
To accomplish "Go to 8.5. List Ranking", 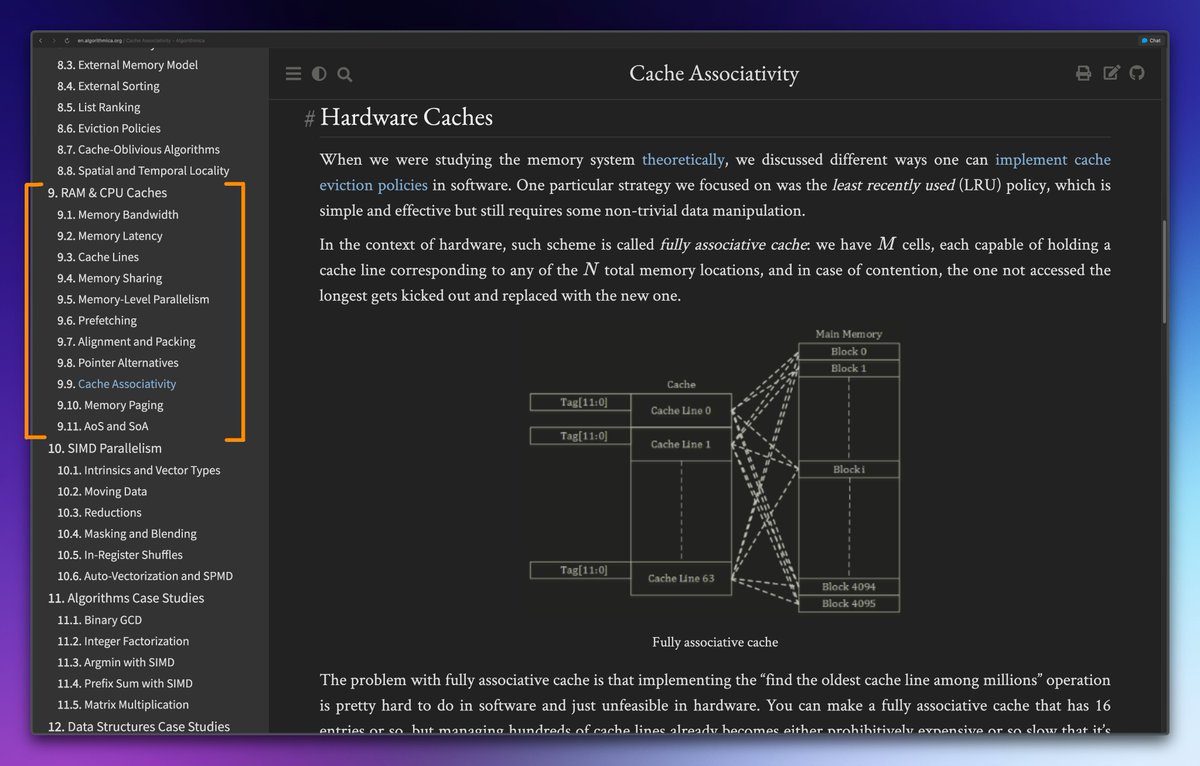I will 98,107.
